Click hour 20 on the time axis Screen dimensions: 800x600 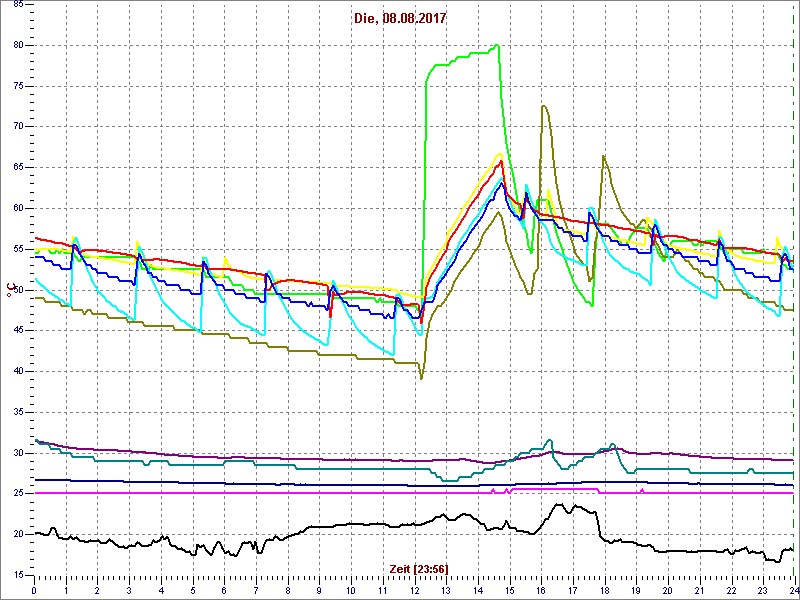(x=667, y=590)
